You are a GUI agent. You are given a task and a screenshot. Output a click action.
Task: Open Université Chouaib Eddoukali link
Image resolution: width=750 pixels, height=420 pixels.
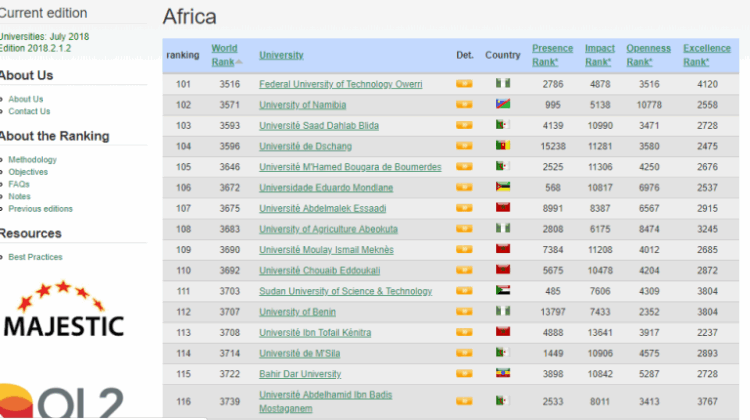pyautogui.click(x=320, y=270)
